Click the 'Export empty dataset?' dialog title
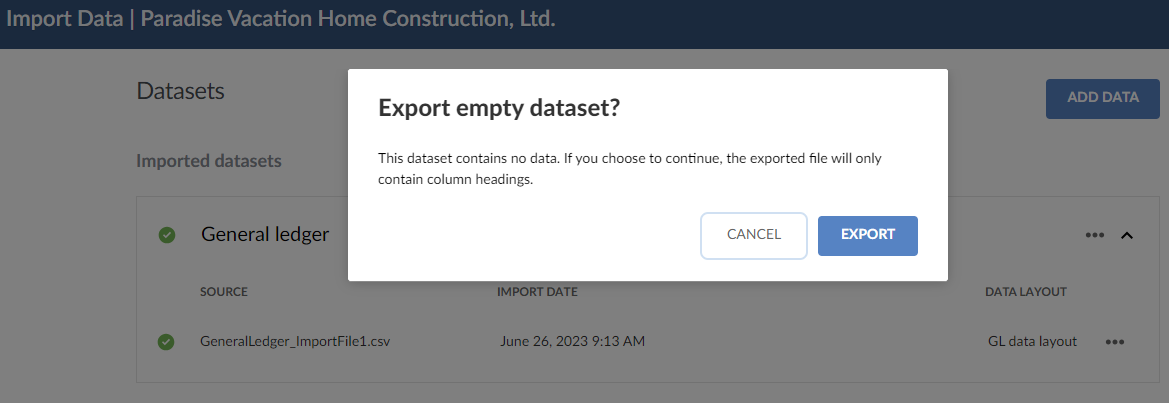The height and width of the screenshot is (403, 1169). [x=499, y=109]
